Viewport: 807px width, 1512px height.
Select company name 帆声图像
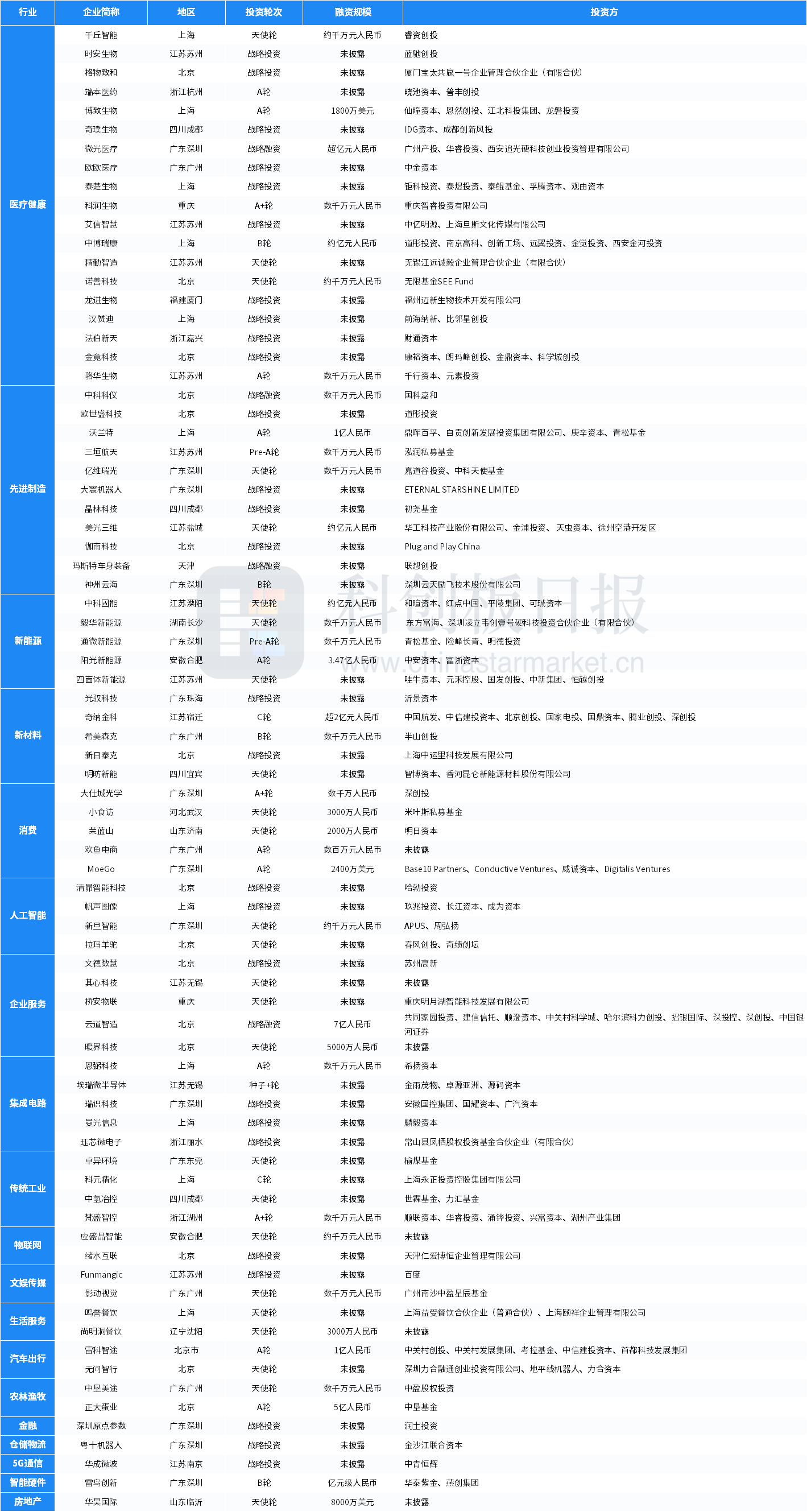pos(101,907)
